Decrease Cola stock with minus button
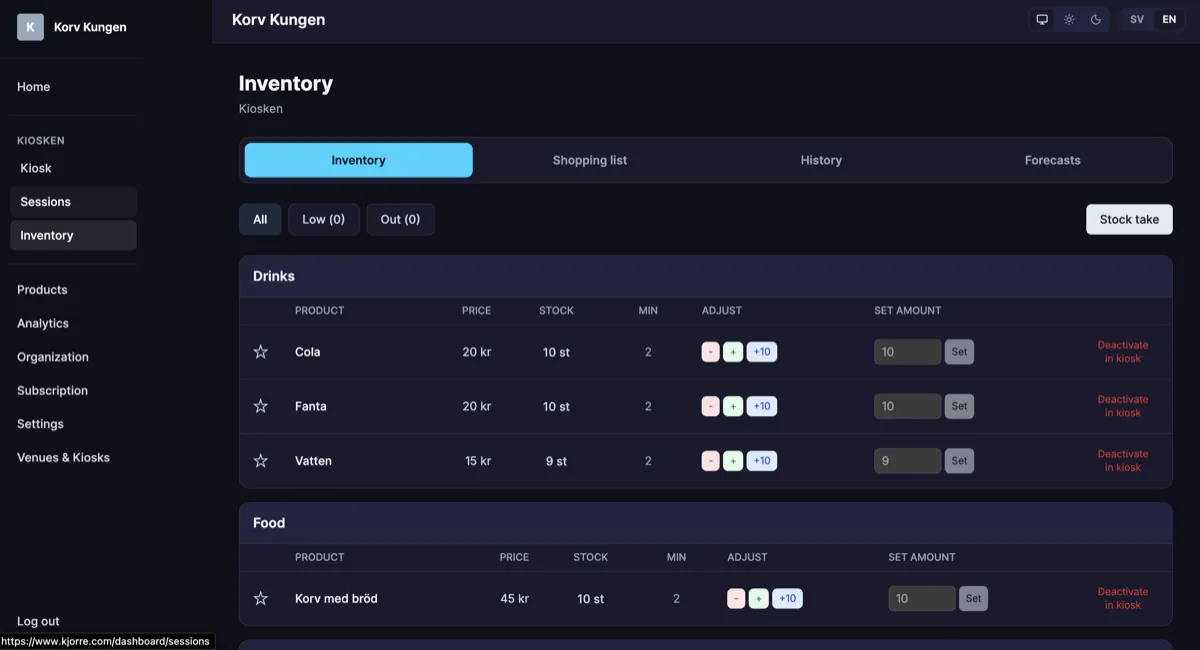The image size is (1200, 650). pyautogui.click(x=710, y=352)
